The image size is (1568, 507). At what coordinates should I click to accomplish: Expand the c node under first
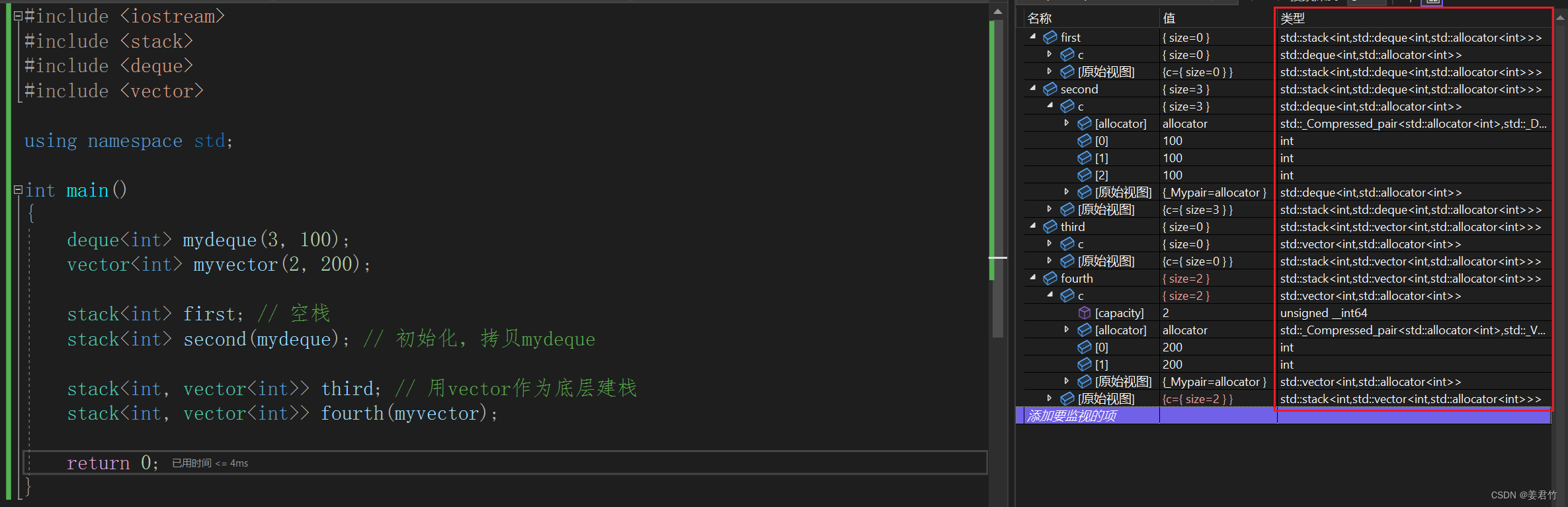pyautogui.click(x=1050, y=54)
